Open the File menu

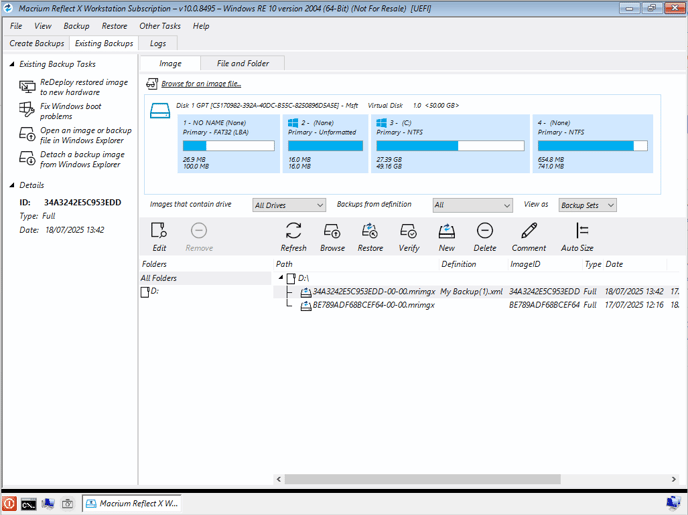point(16,26)
